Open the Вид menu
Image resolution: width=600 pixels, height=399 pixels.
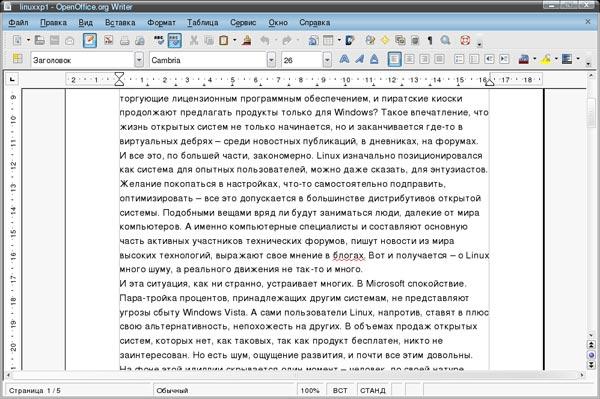click(x=86, y=23)
